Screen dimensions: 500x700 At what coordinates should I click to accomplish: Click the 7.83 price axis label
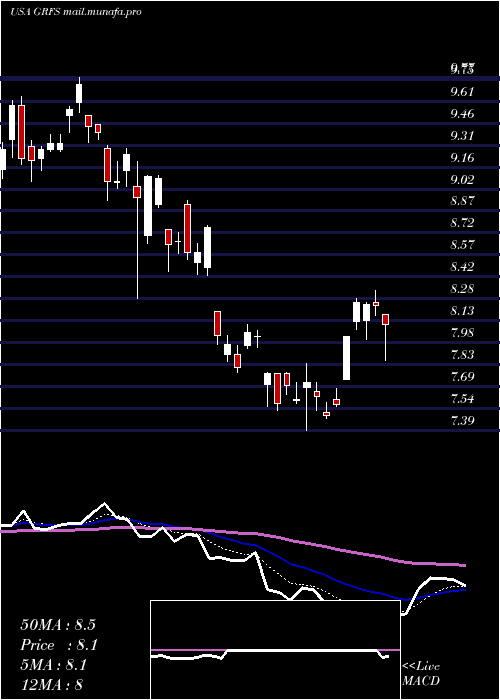coord(462,355)
